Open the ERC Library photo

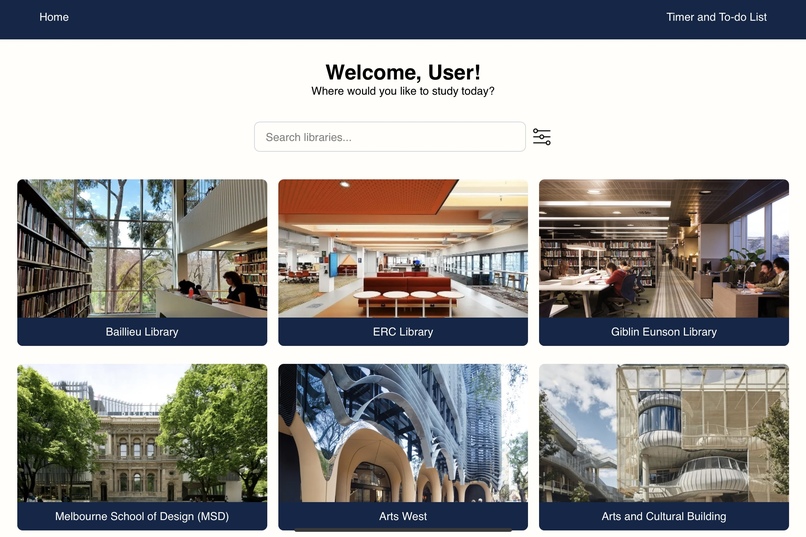pyautogui.click(x=403, y=248)
